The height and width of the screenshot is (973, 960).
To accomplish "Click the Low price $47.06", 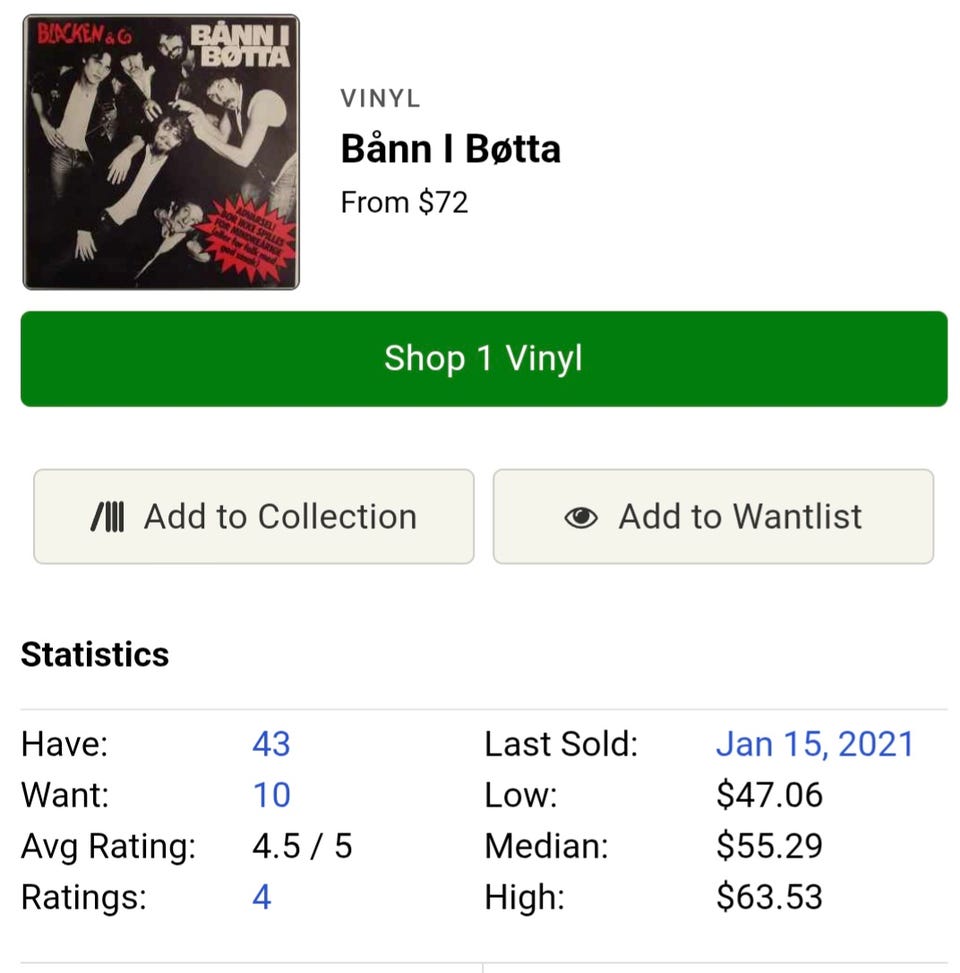I will (x=769, y=795).
